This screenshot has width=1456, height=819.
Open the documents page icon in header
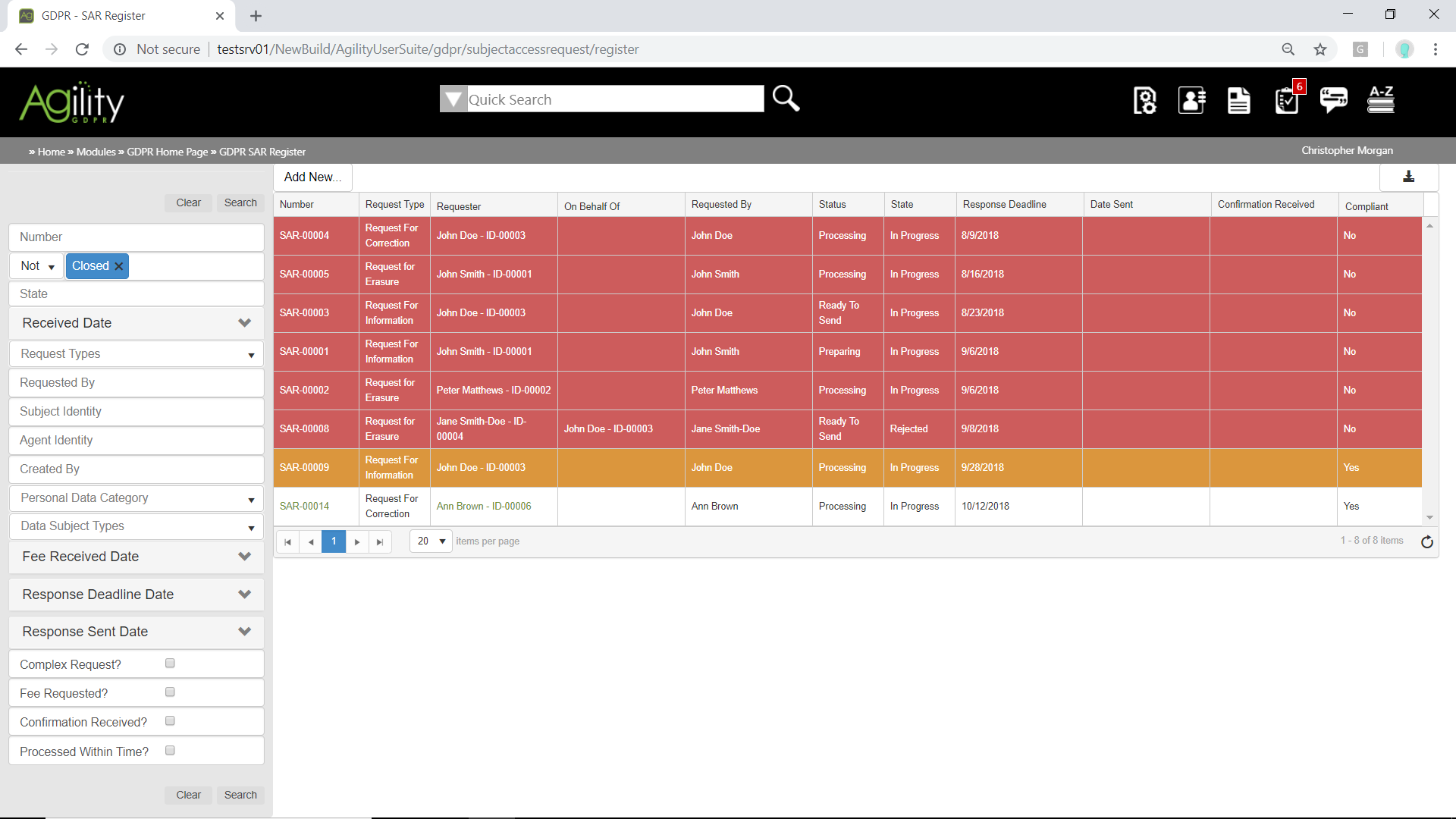click(1238, 100)
